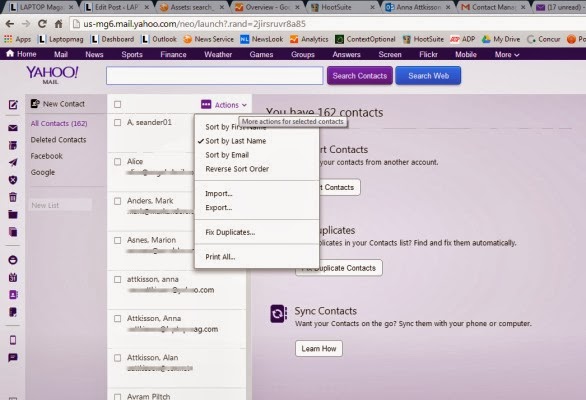586x400 pixels.
Task: Click the Yahoo Mail logo
Action: (52, 75)
